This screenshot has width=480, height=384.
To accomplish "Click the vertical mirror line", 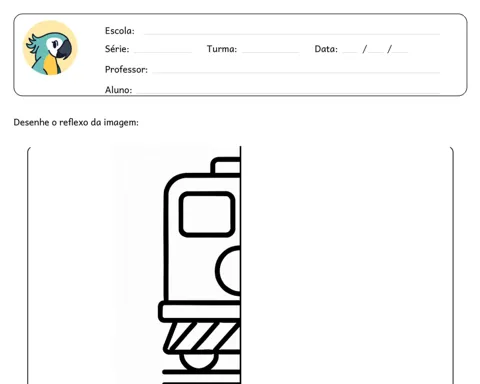I will click(240, 265).
